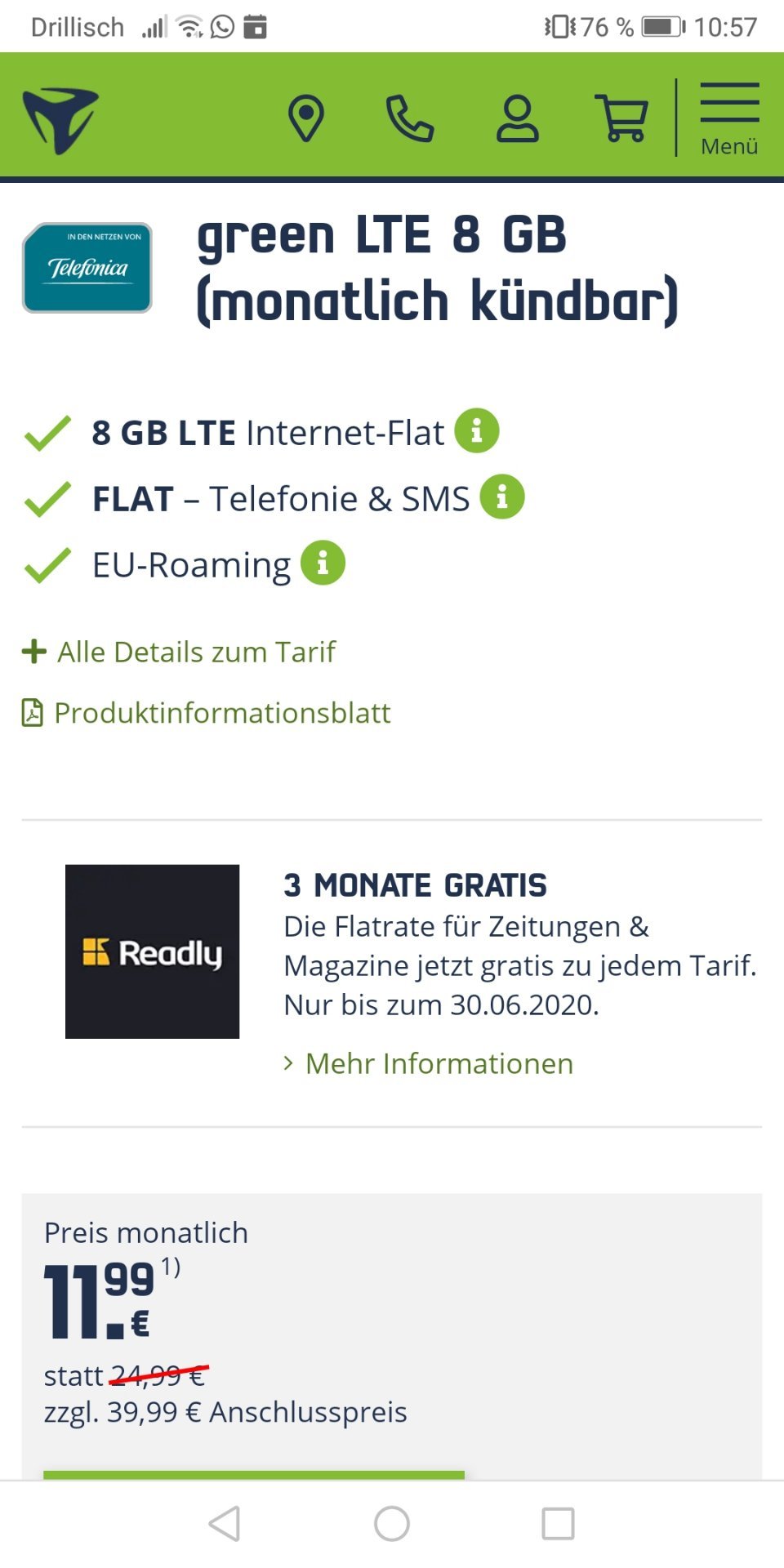
Task: Open the store locator pin icon
Action: coord(306,118)
